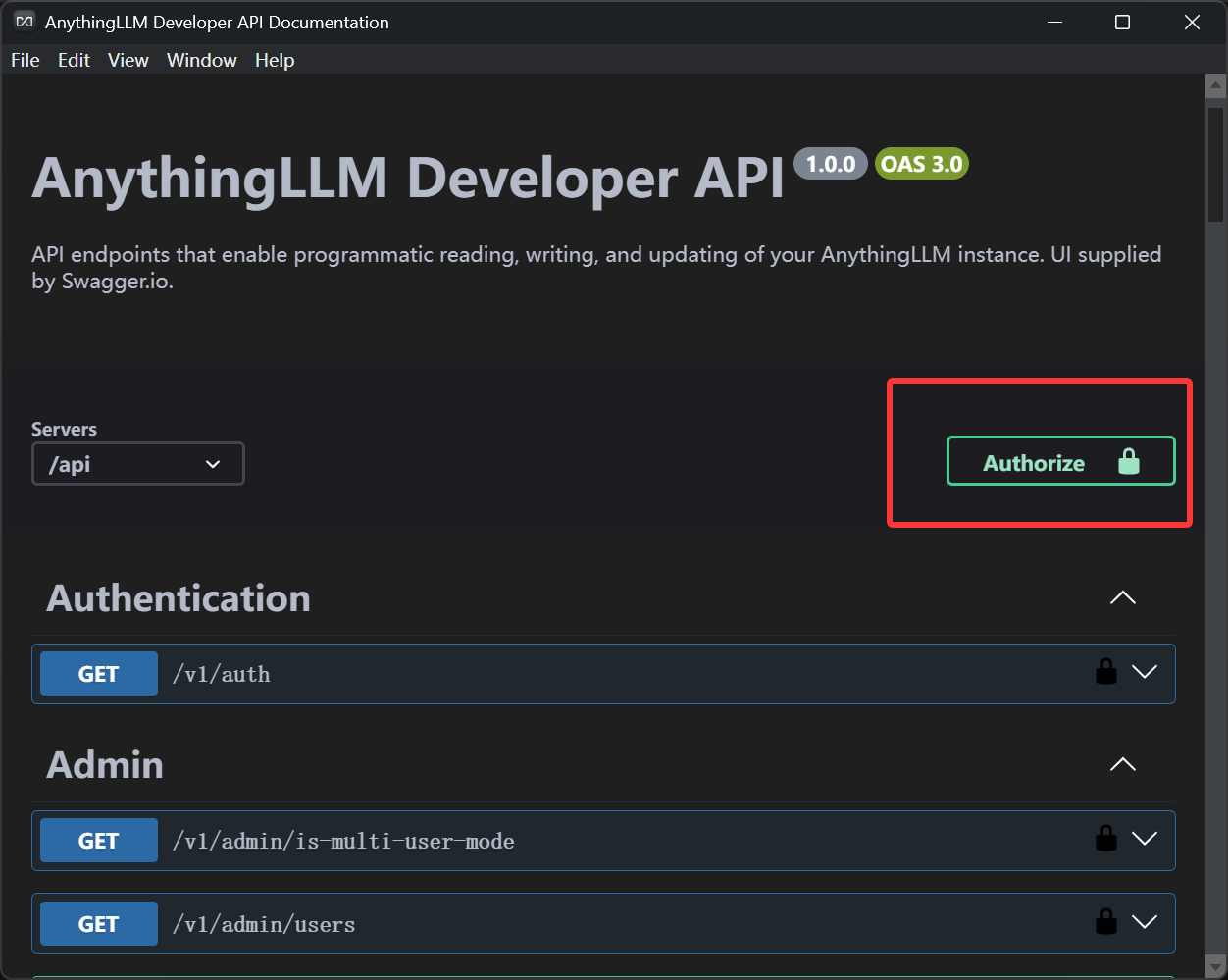Open the File menu

[x=26, y=60]
